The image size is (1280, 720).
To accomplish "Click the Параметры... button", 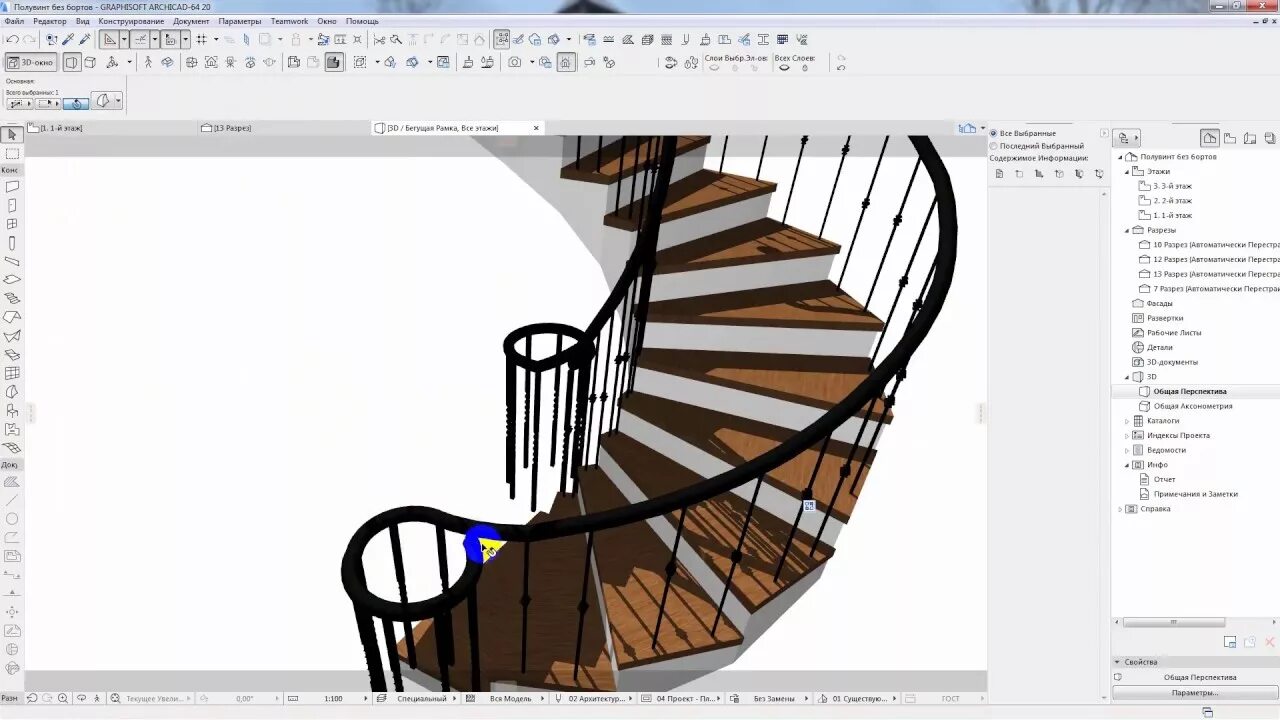I will 1195,692.
